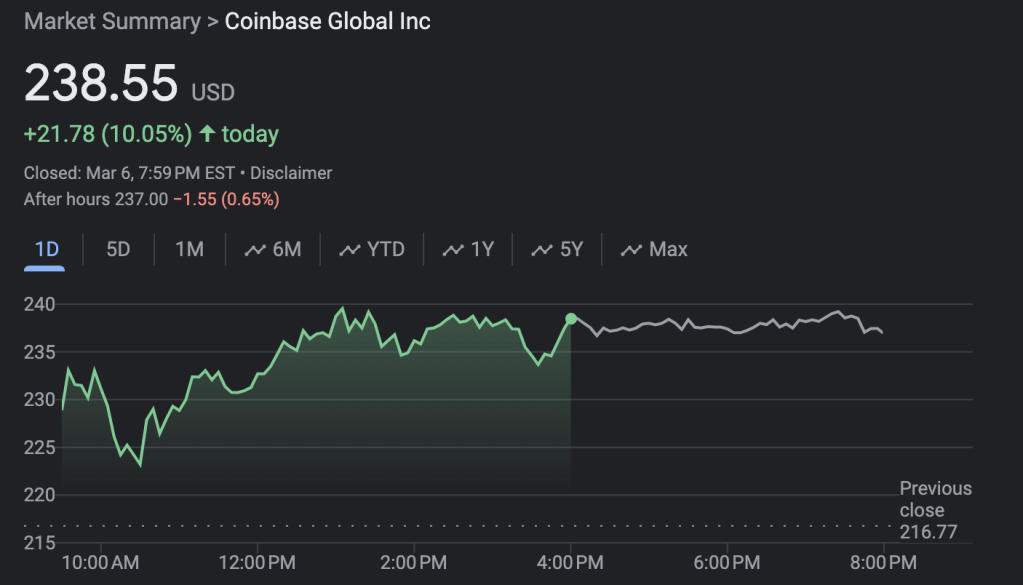Click the trend icon next to 5Y
Image resolution: width=1023 pixels, height=585 pixels.
point(541,250)
